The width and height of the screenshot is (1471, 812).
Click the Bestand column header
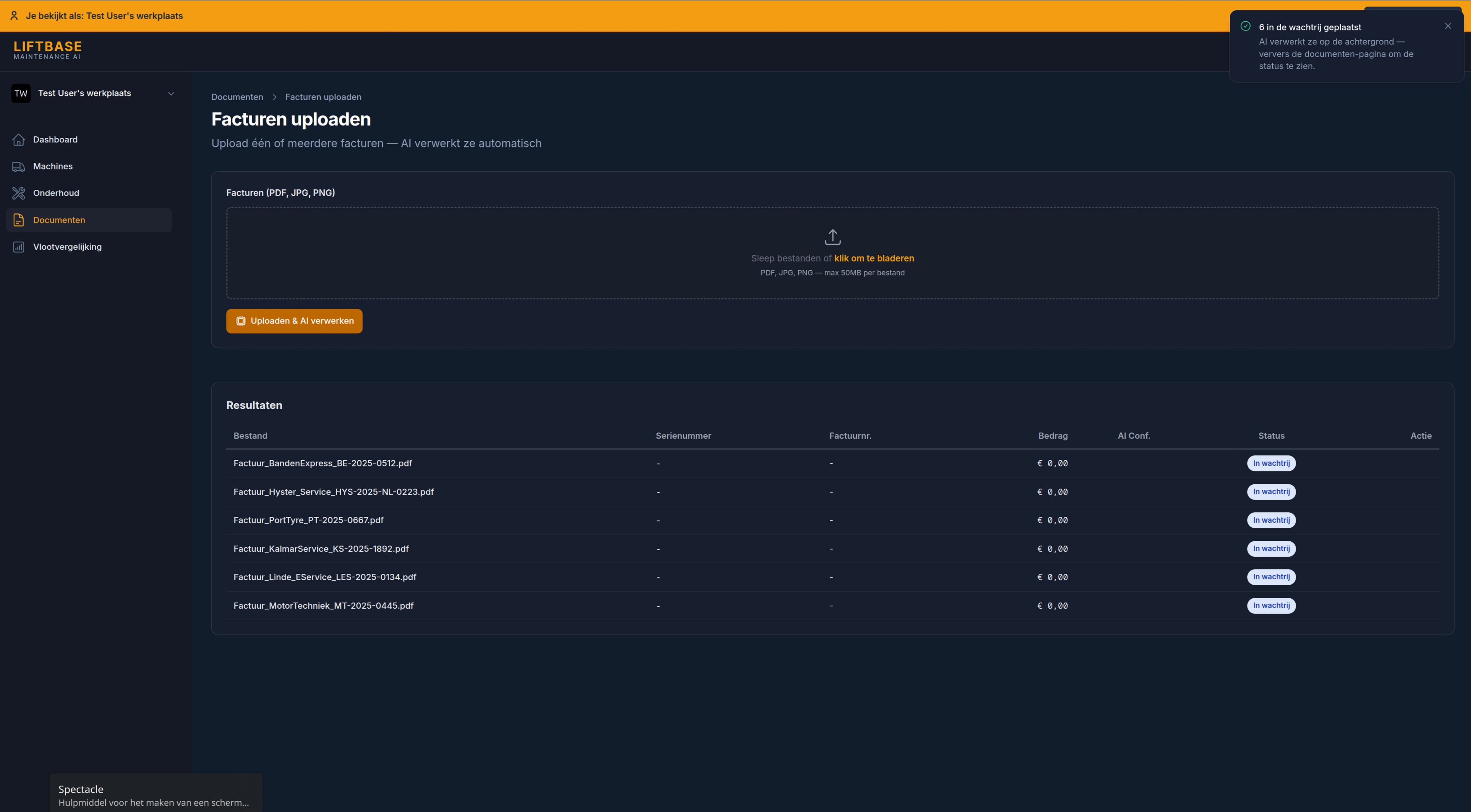(250, 436)
